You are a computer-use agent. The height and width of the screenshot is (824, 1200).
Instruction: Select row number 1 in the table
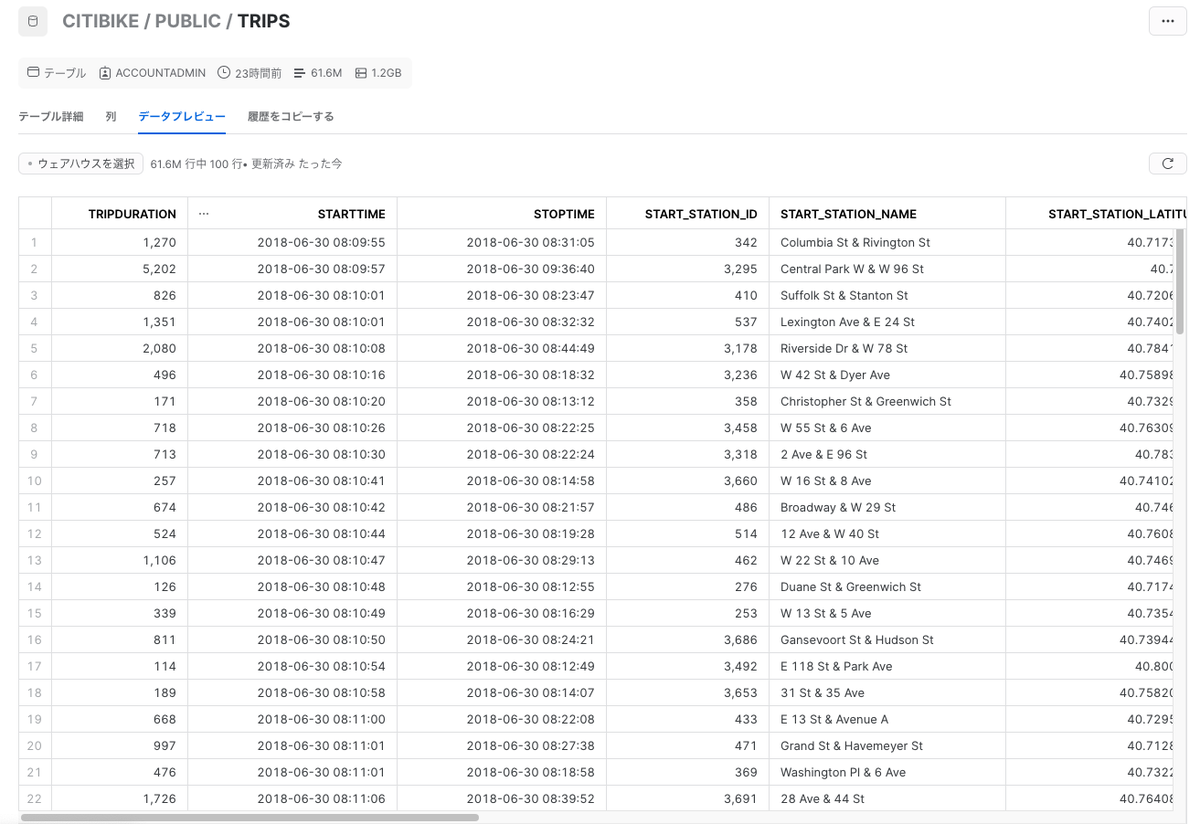pyautogui.click(x=35, y=242)
